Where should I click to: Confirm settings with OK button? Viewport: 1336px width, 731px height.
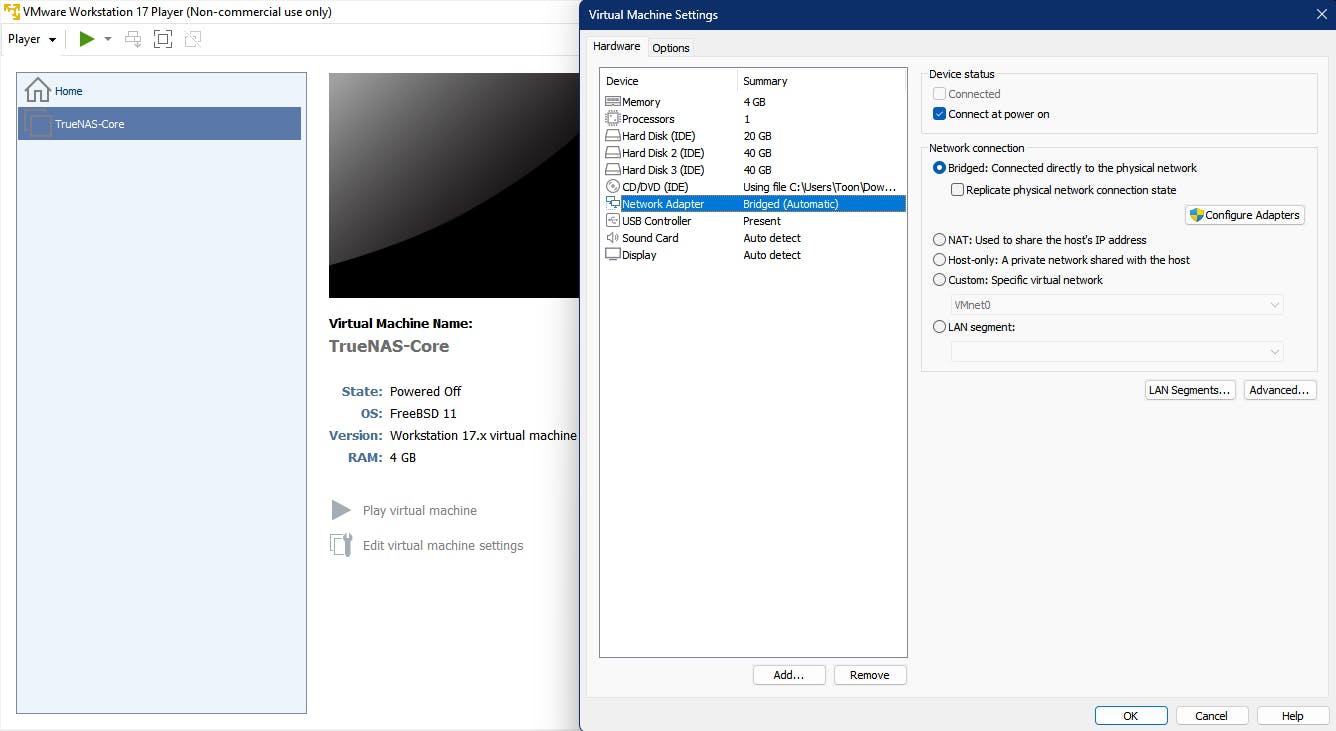tap(1131, 716)
